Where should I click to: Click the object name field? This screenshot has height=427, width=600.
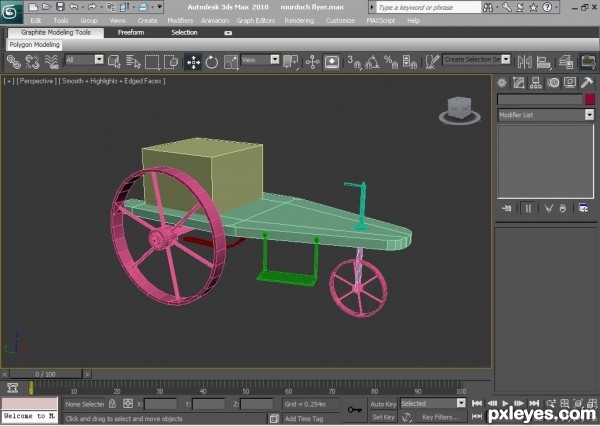point(540,99)
